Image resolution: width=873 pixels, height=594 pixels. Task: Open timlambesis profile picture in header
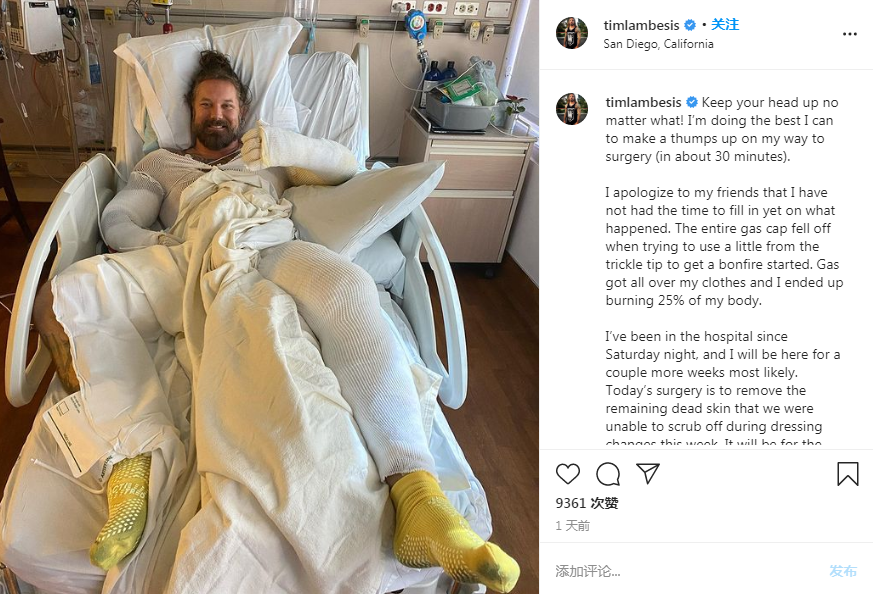pyautogui.click(x=572, y=33)
